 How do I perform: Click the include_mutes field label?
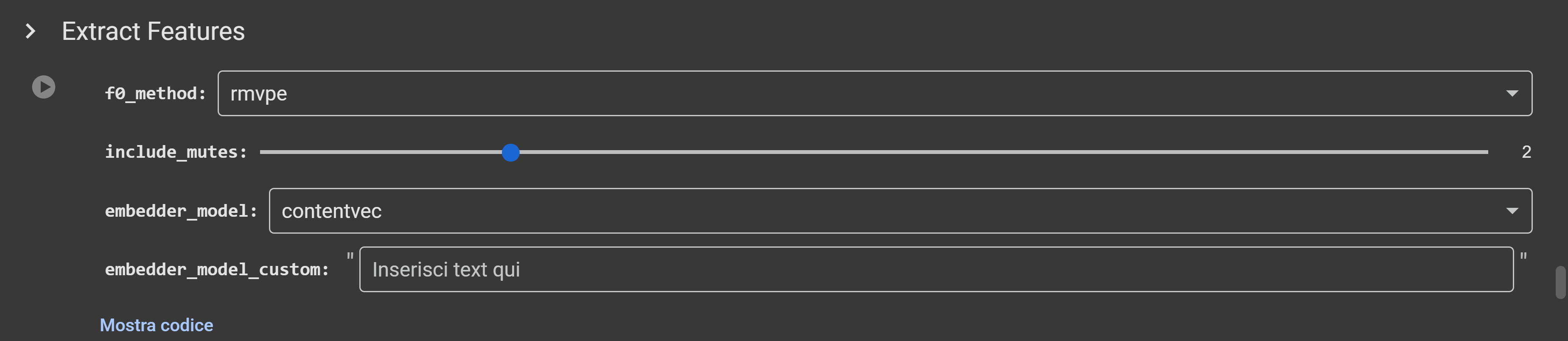point(176,151)
